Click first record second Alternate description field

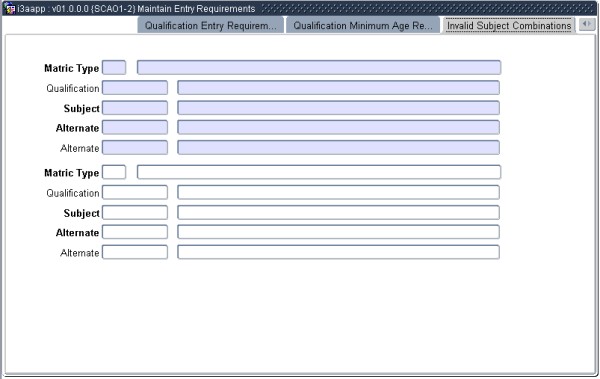(338, 147)
